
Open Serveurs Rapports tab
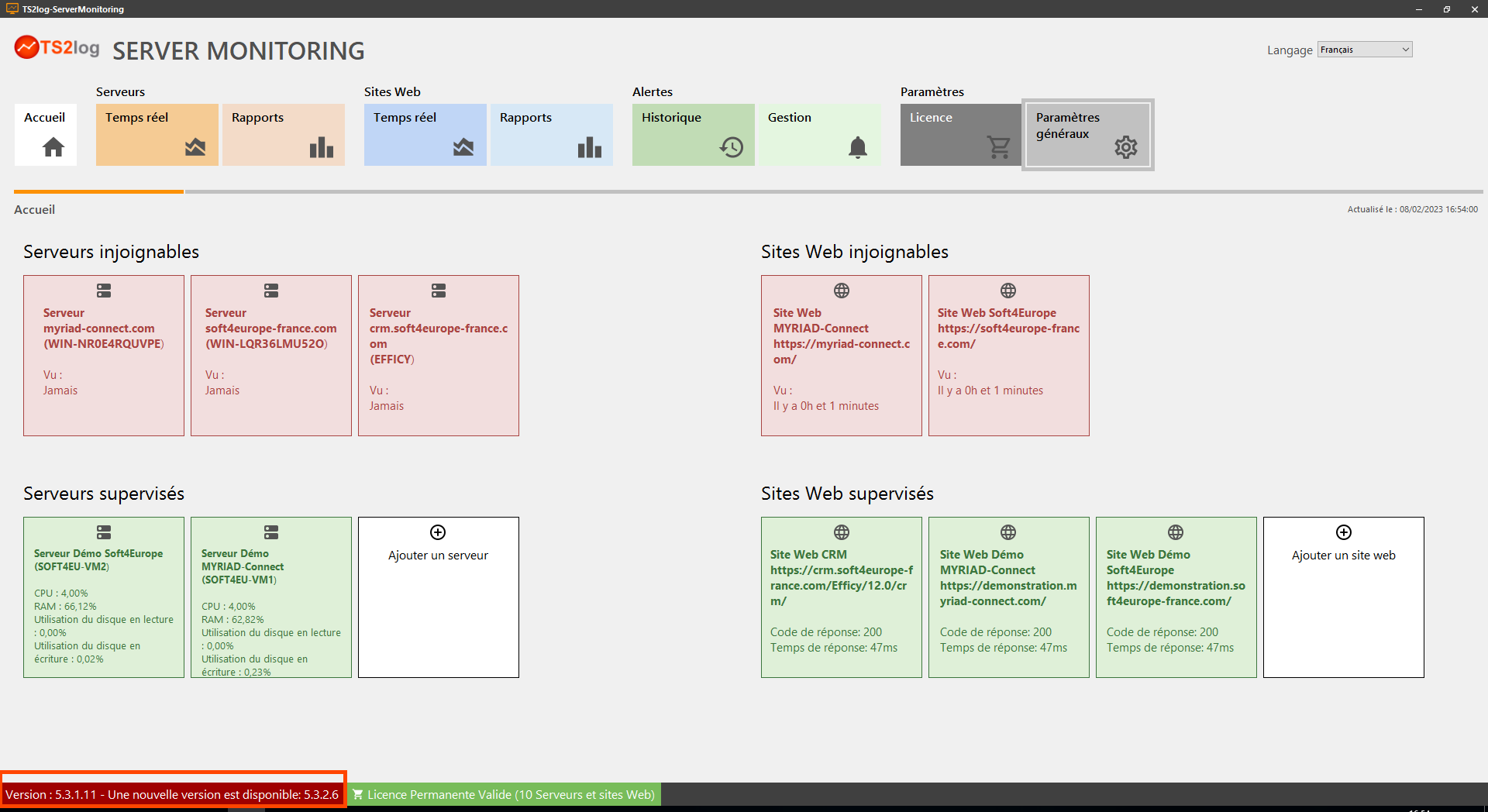tap(284, 135)
